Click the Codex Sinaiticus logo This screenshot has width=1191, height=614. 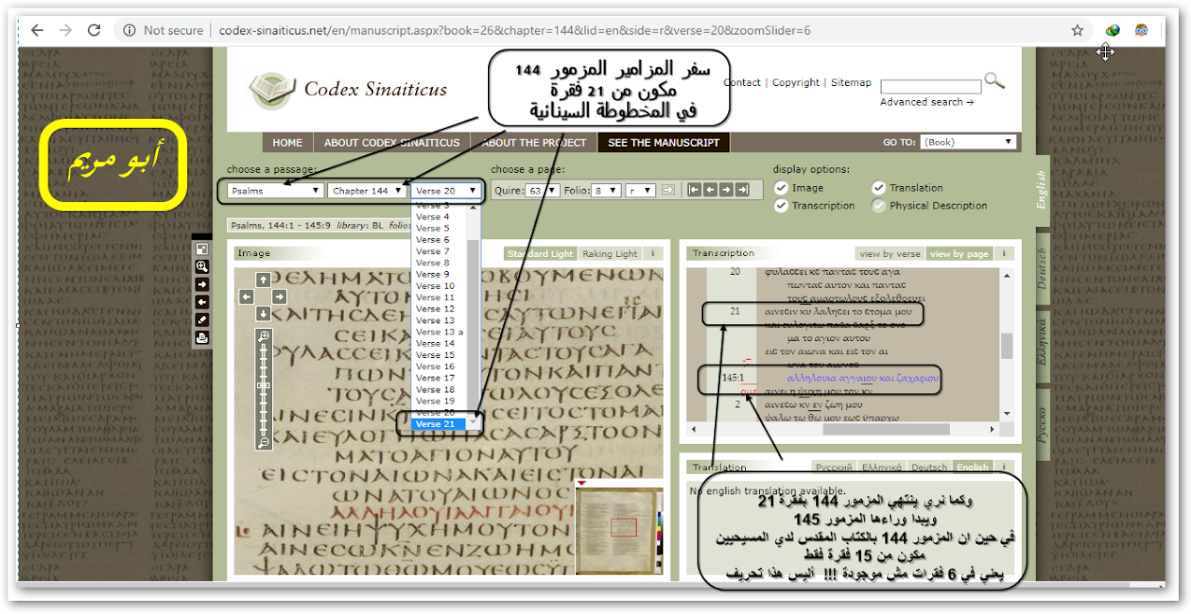pyautogui.click(x=348, y=90)
